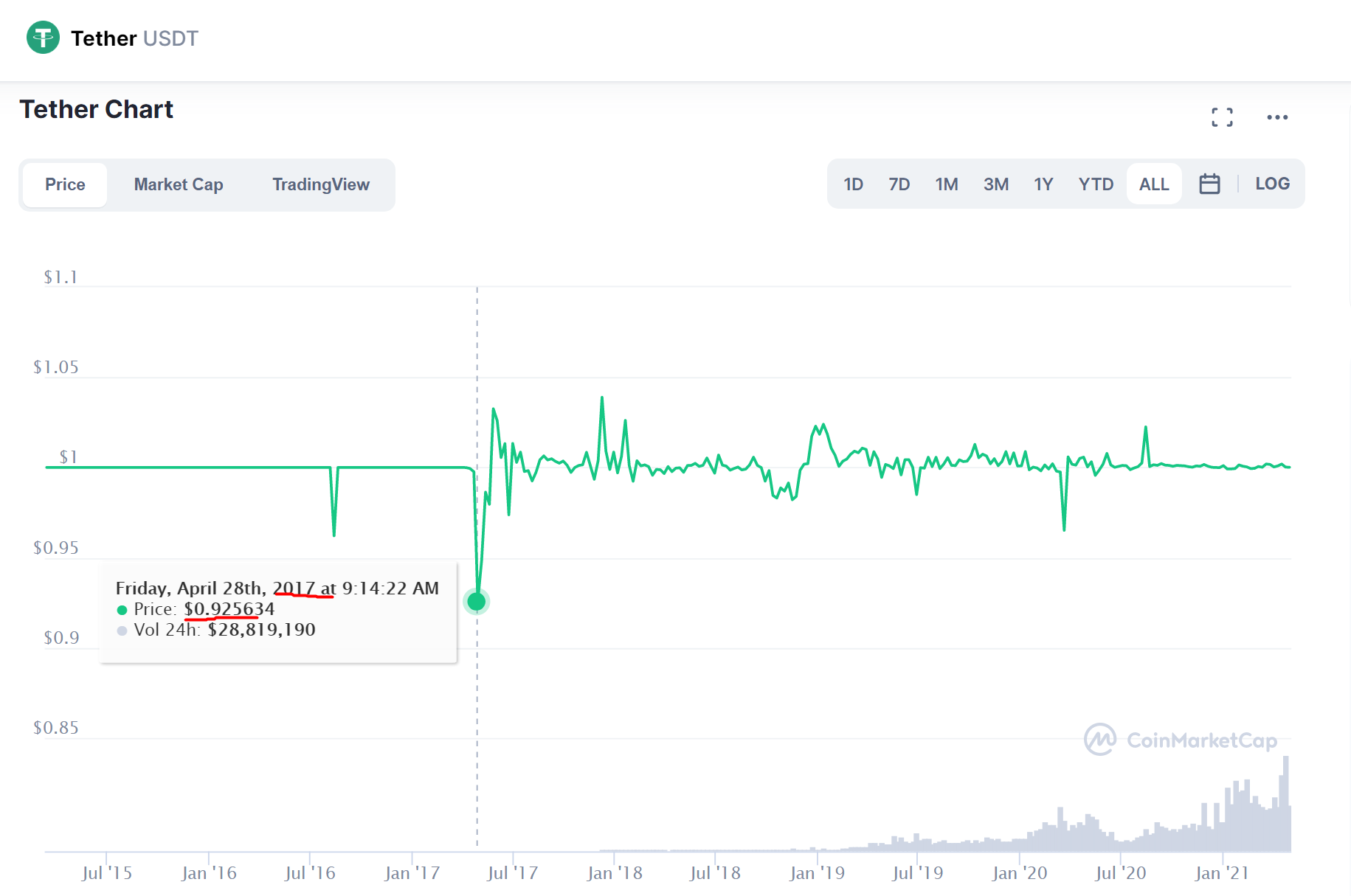The height and width of the screenshot is (896, 1351).
Task: Click the Tether USDT title text
Action: coord(134,38)
